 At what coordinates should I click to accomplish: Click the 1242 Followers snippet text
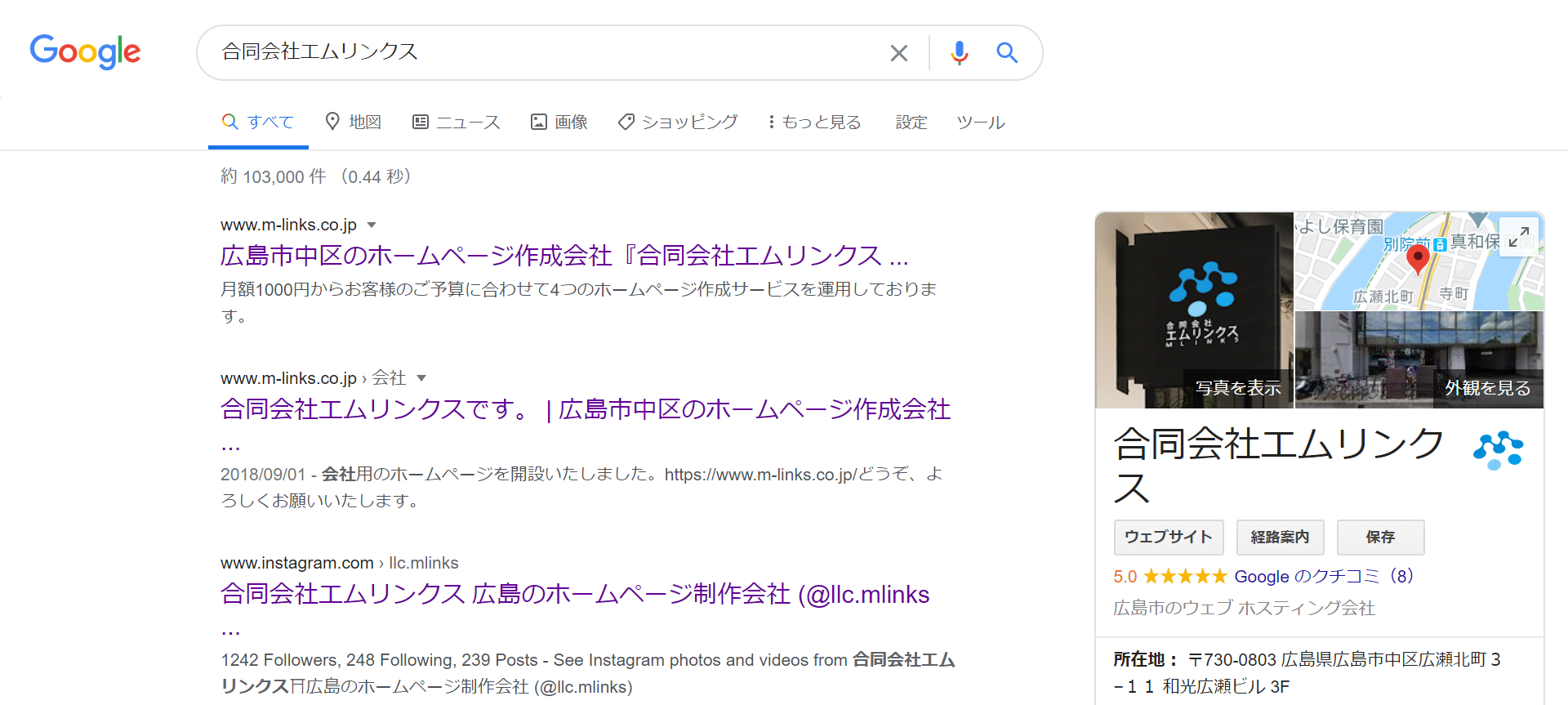588,673
